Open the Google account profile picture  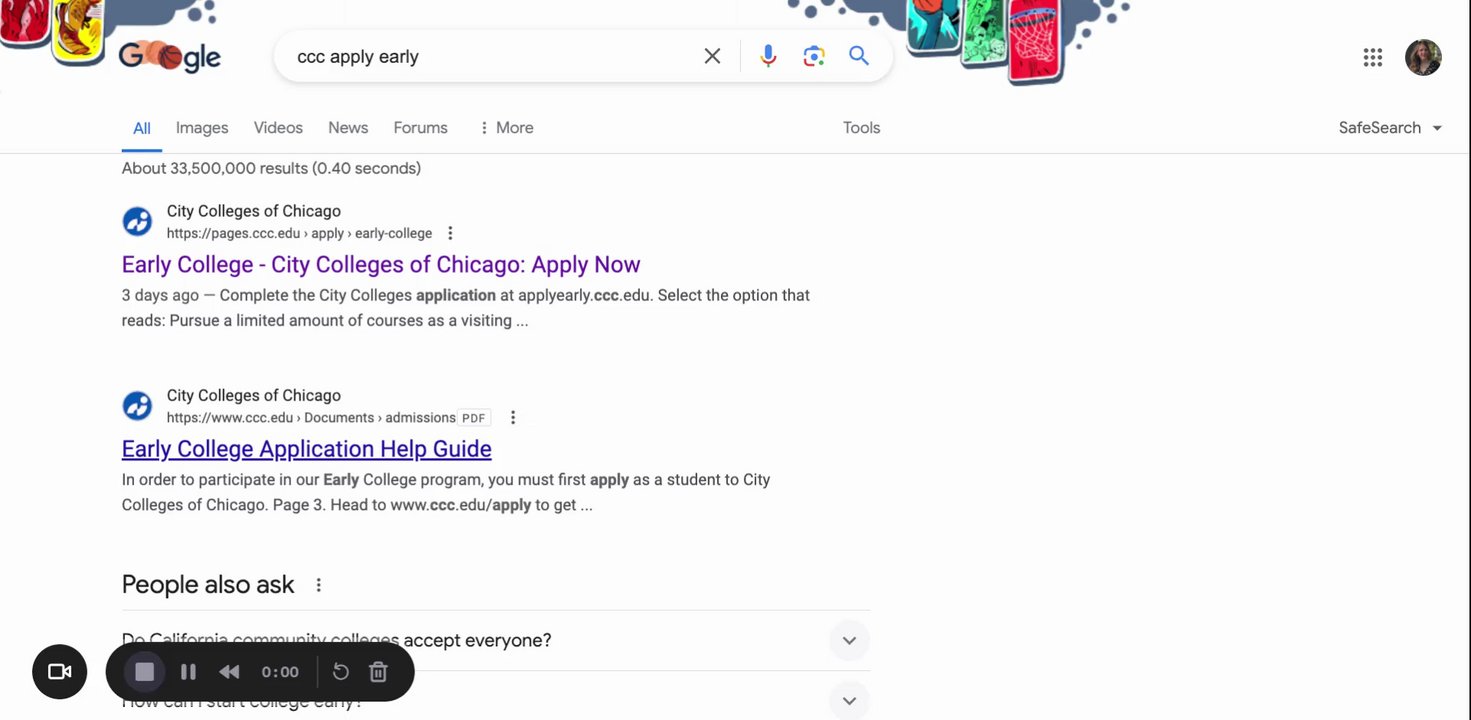point(1423,58)
